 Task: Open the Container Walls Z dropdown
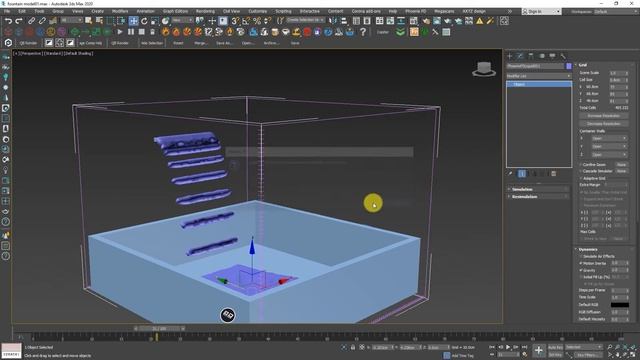(x=609, y=154)
